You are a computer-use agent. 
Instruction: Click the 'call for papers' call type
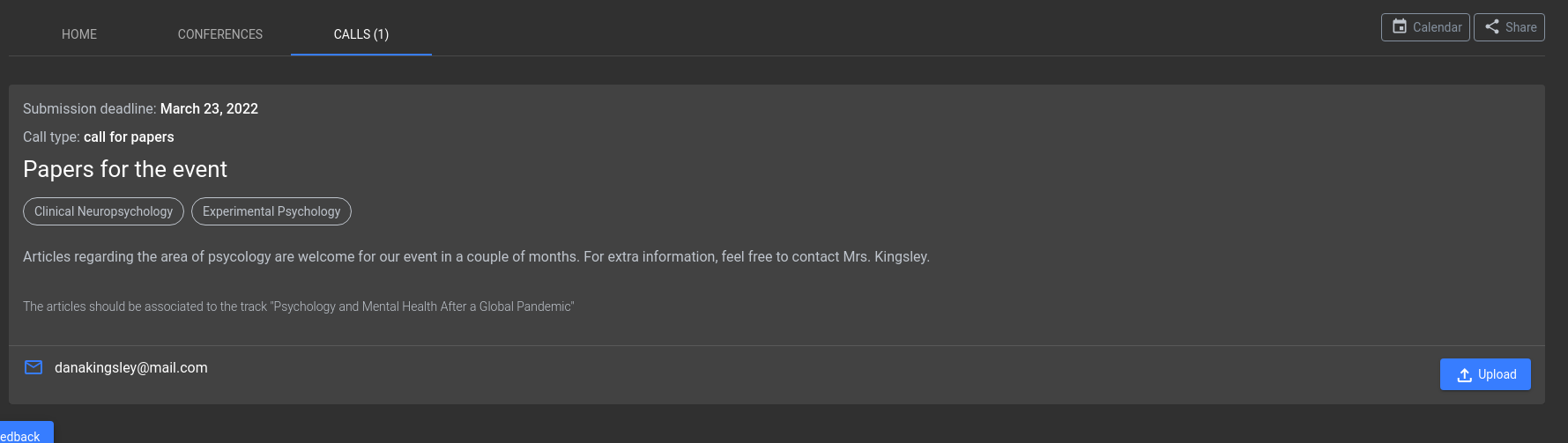[x=129, y=137]
